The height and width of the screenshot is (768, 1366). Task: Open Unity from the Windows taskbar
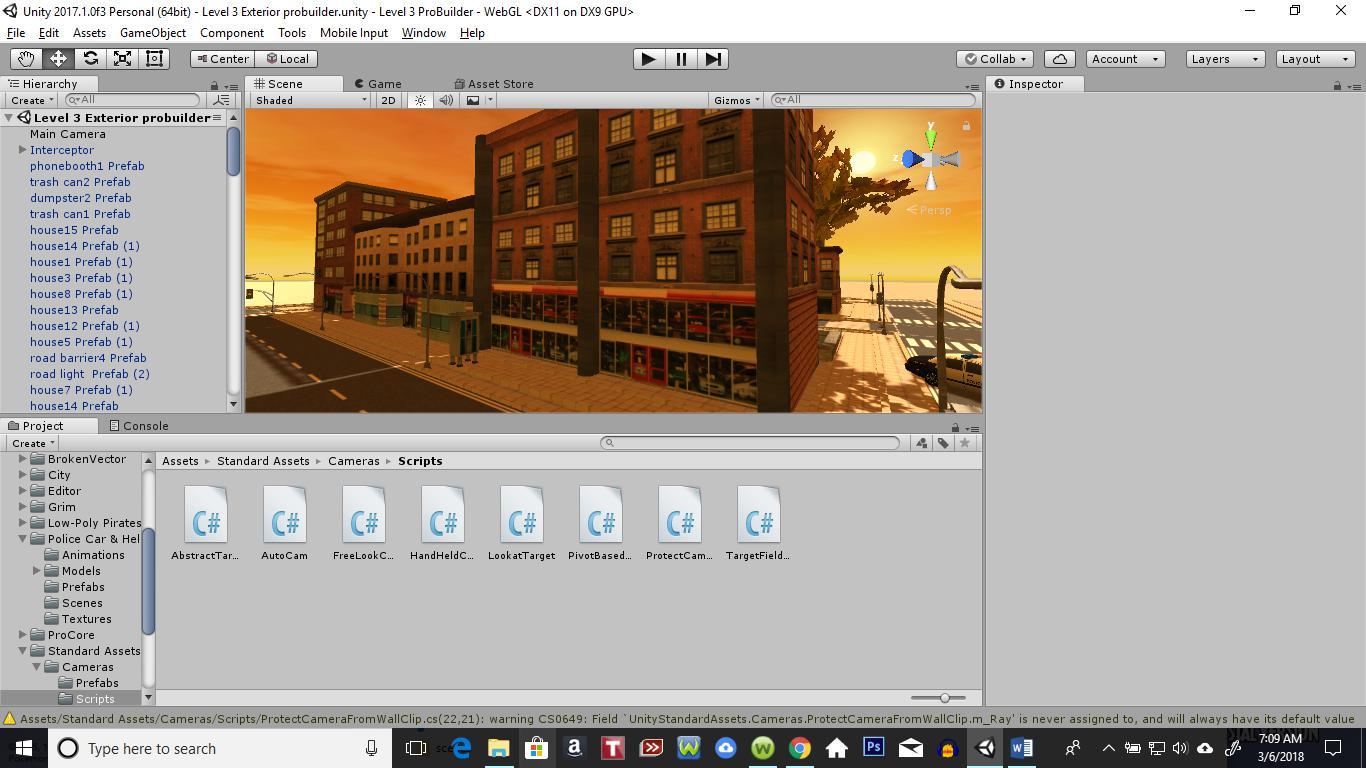pyautogui.click(x=985, y=748)
